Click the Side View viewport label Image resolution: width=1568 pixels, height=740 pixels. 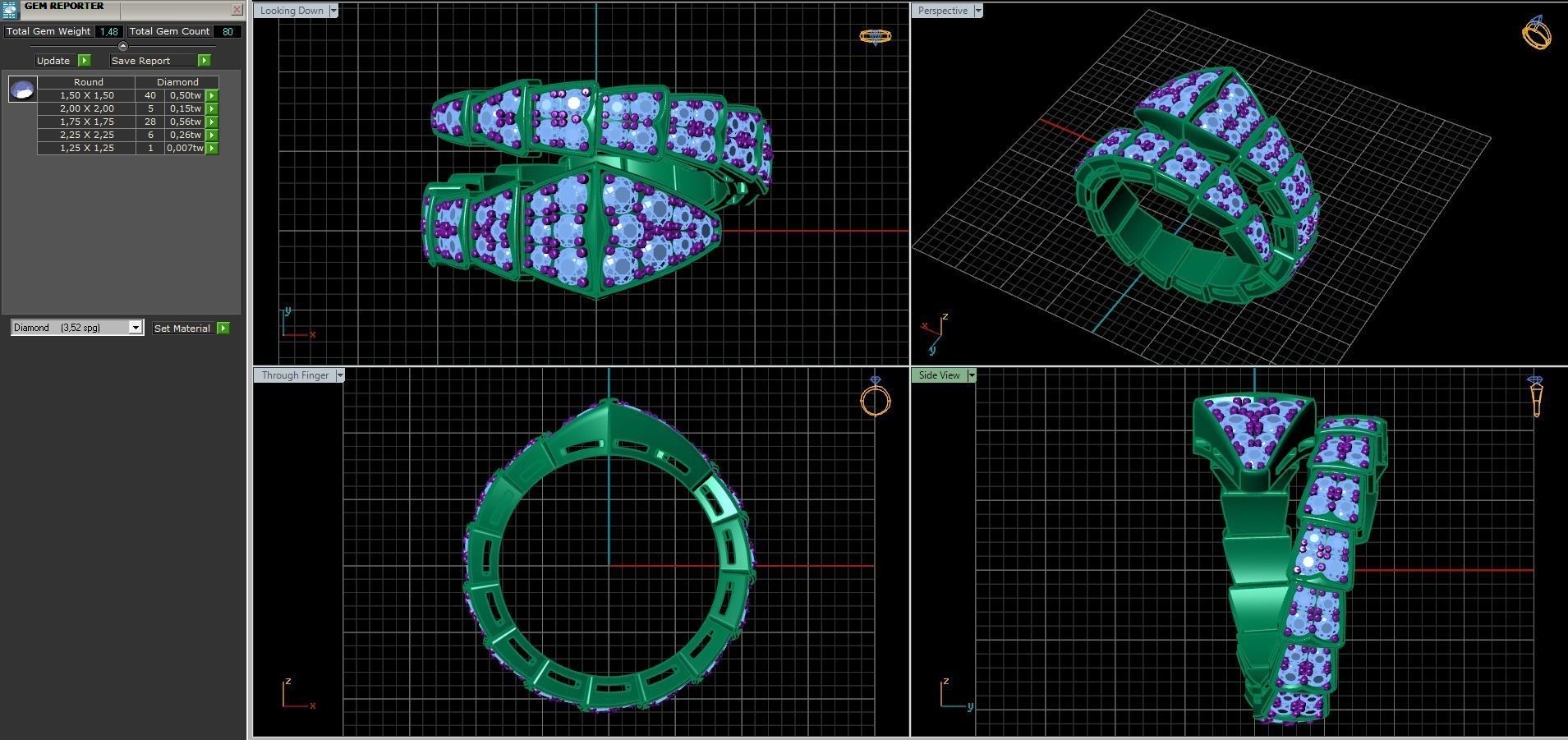(x=939, y=375)
